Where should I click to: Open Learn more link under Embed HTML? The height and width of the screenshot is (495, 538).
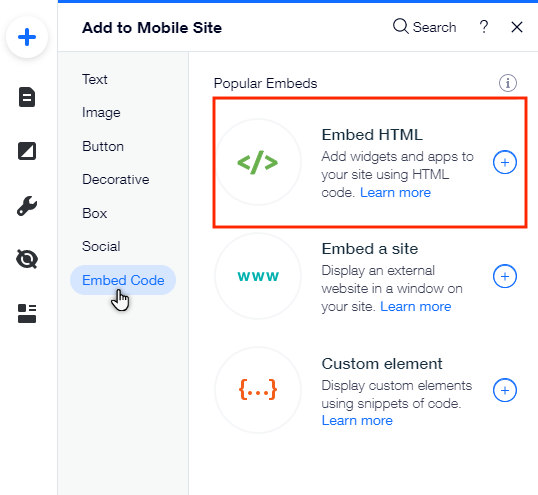coord(395,193)
